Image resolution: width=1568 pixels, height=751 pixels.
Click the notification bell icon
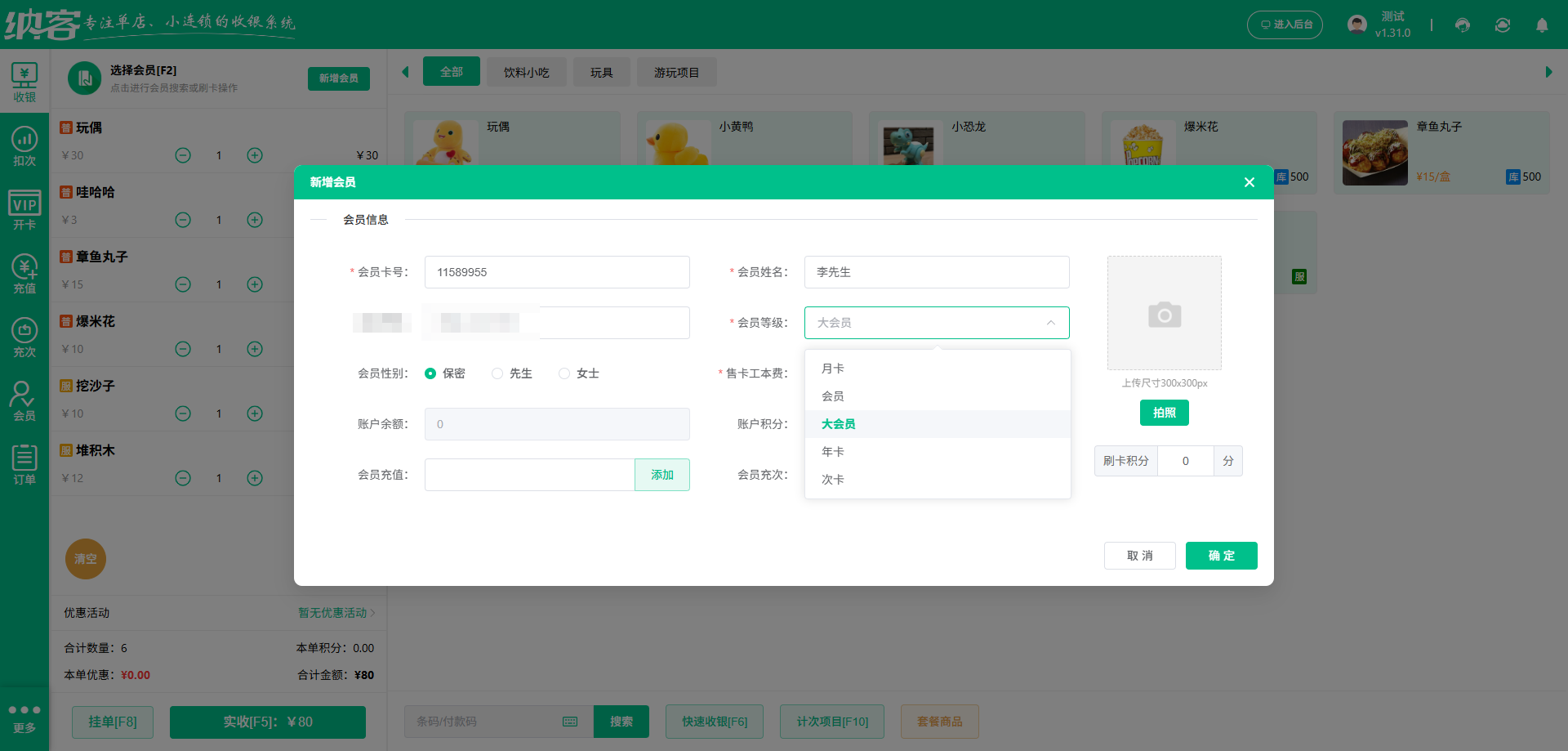[x=1541, y=25]
